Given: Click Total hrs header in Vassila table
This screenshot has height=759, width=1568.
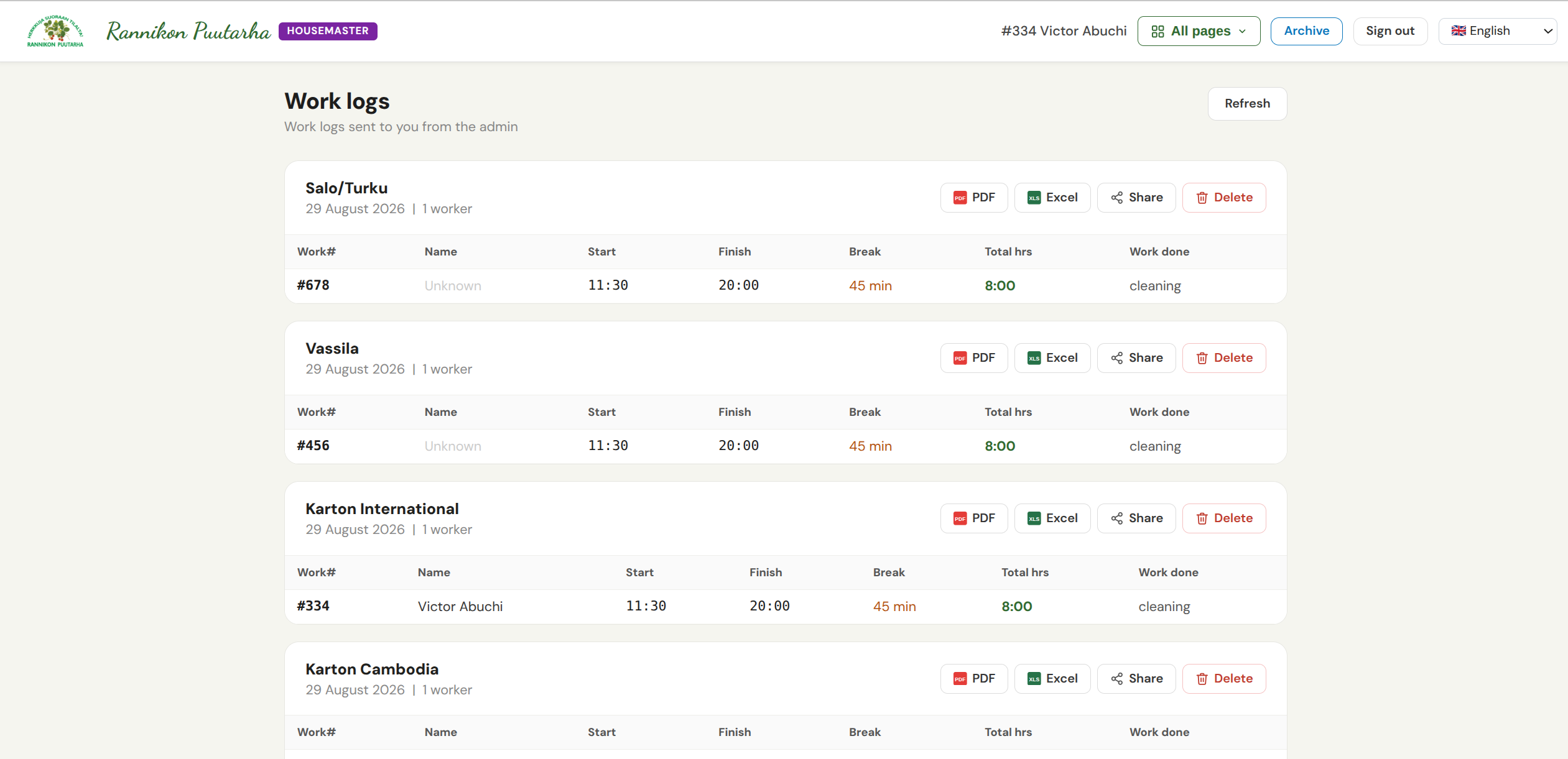Looking at the screenshot, I should coord(1008,412).
